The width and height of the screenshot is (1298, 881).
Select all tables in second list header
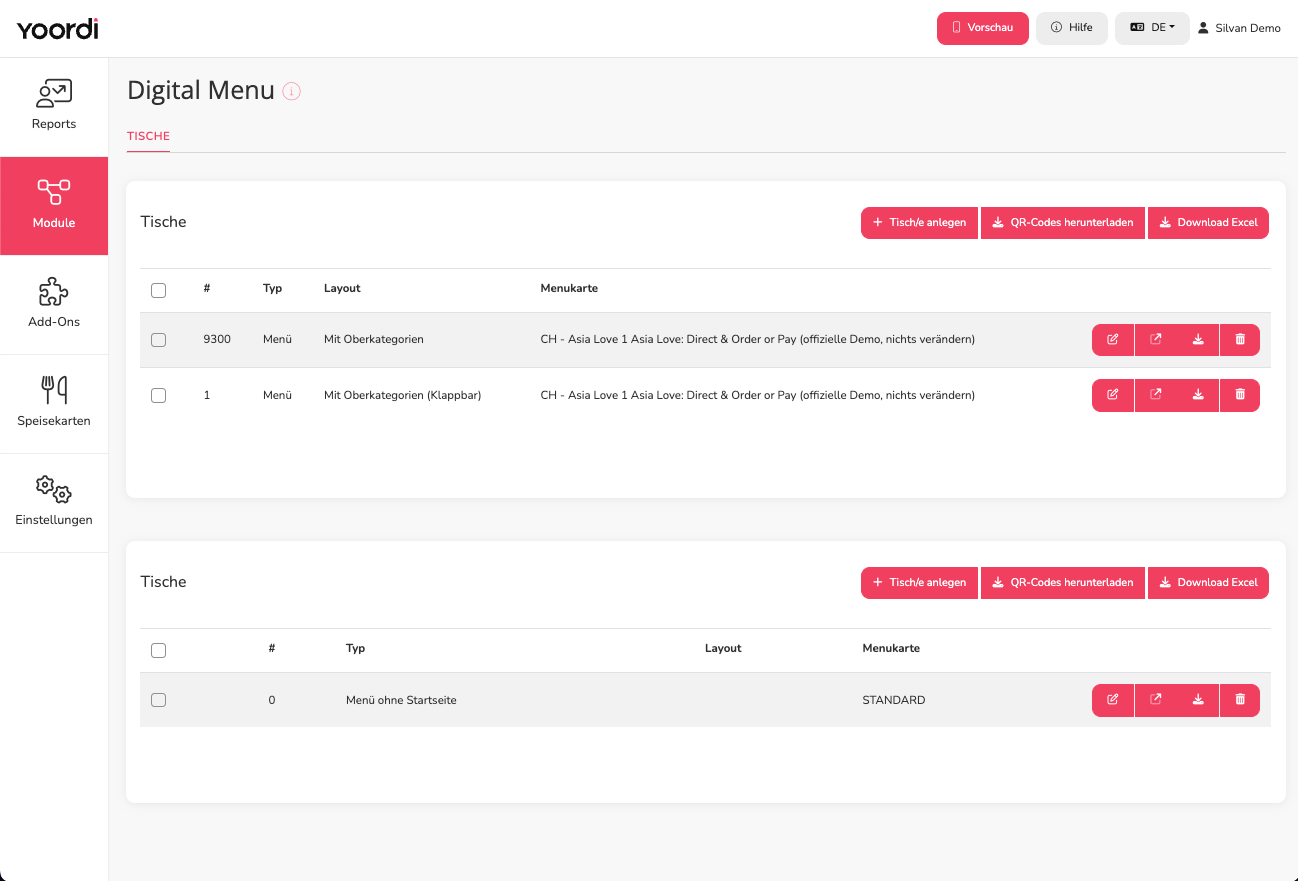(x=158, y=650)
